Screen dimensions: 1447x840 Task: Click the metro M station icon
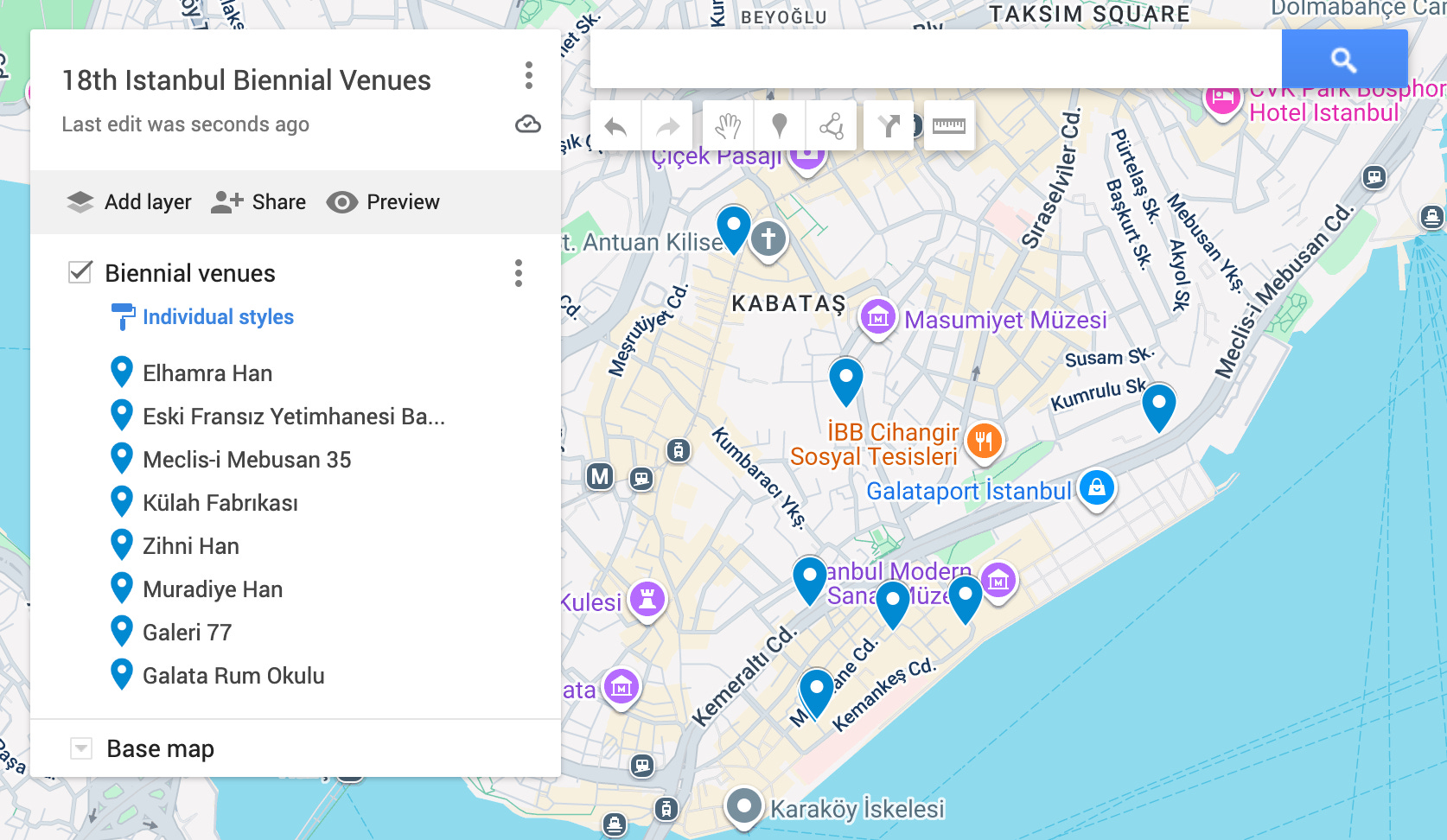pyautogui.click(x=600, y=476)
